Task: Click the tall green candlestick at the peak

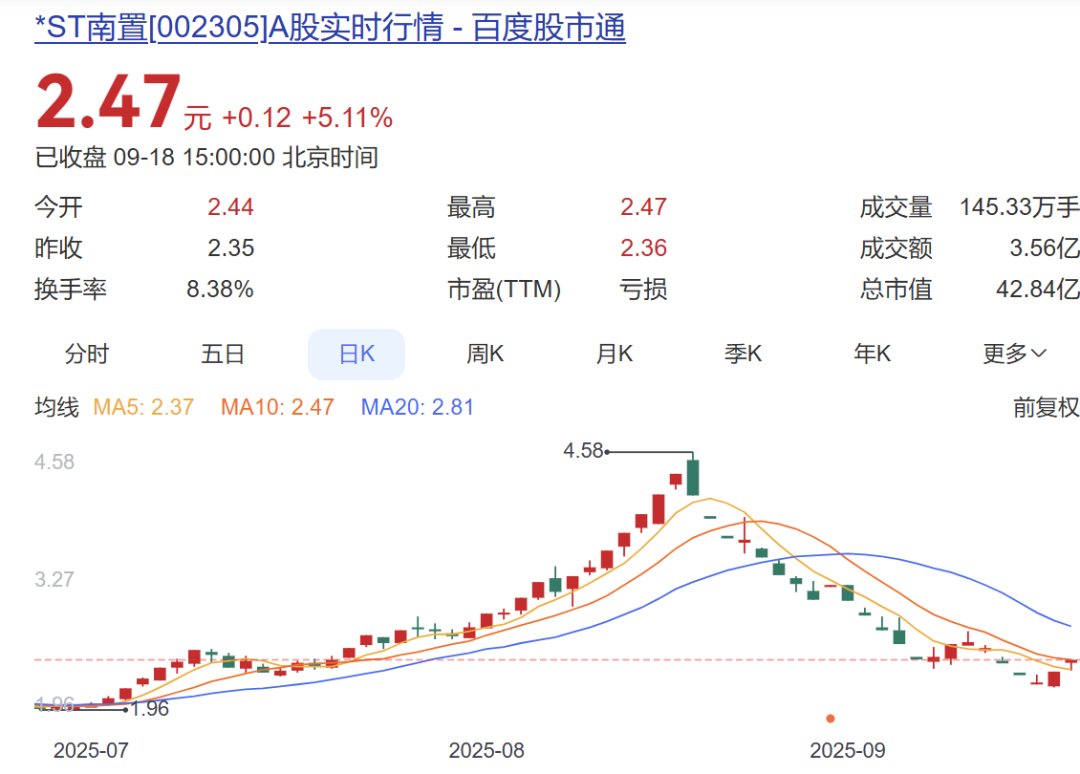Action: click(x=692, y=477)
